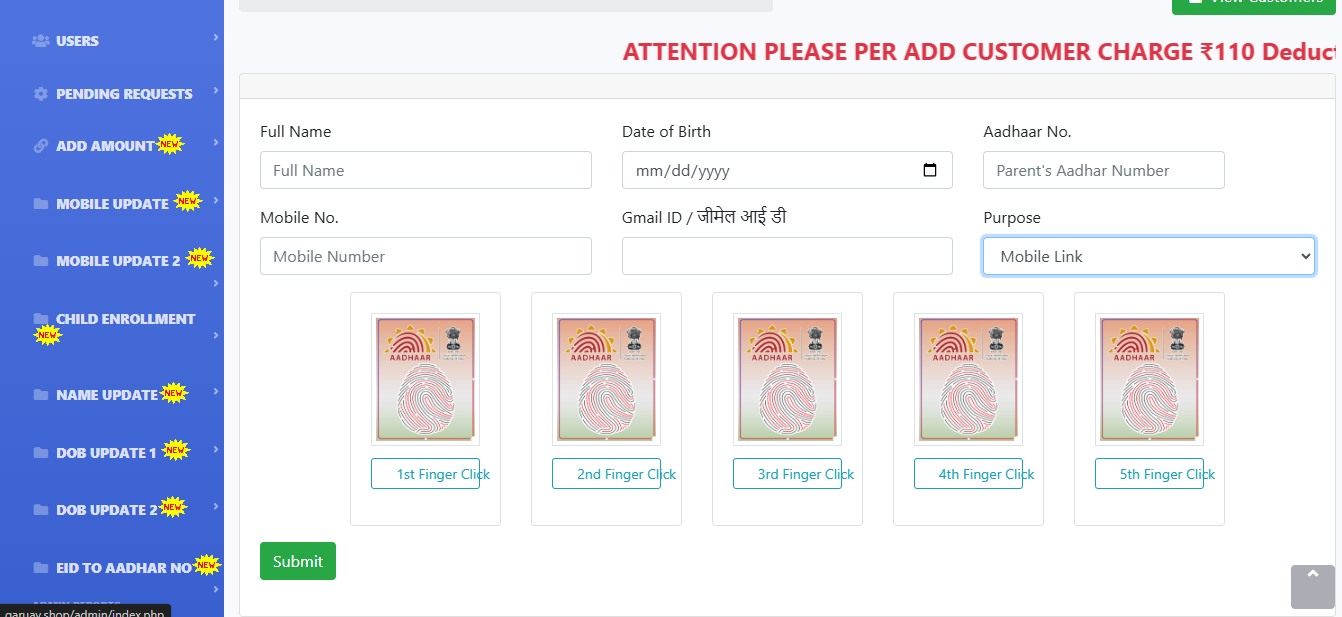This screenshot has width=1342, height=617.
Task: Click the Add Amount link icon
Action: (x=41, y=146)
